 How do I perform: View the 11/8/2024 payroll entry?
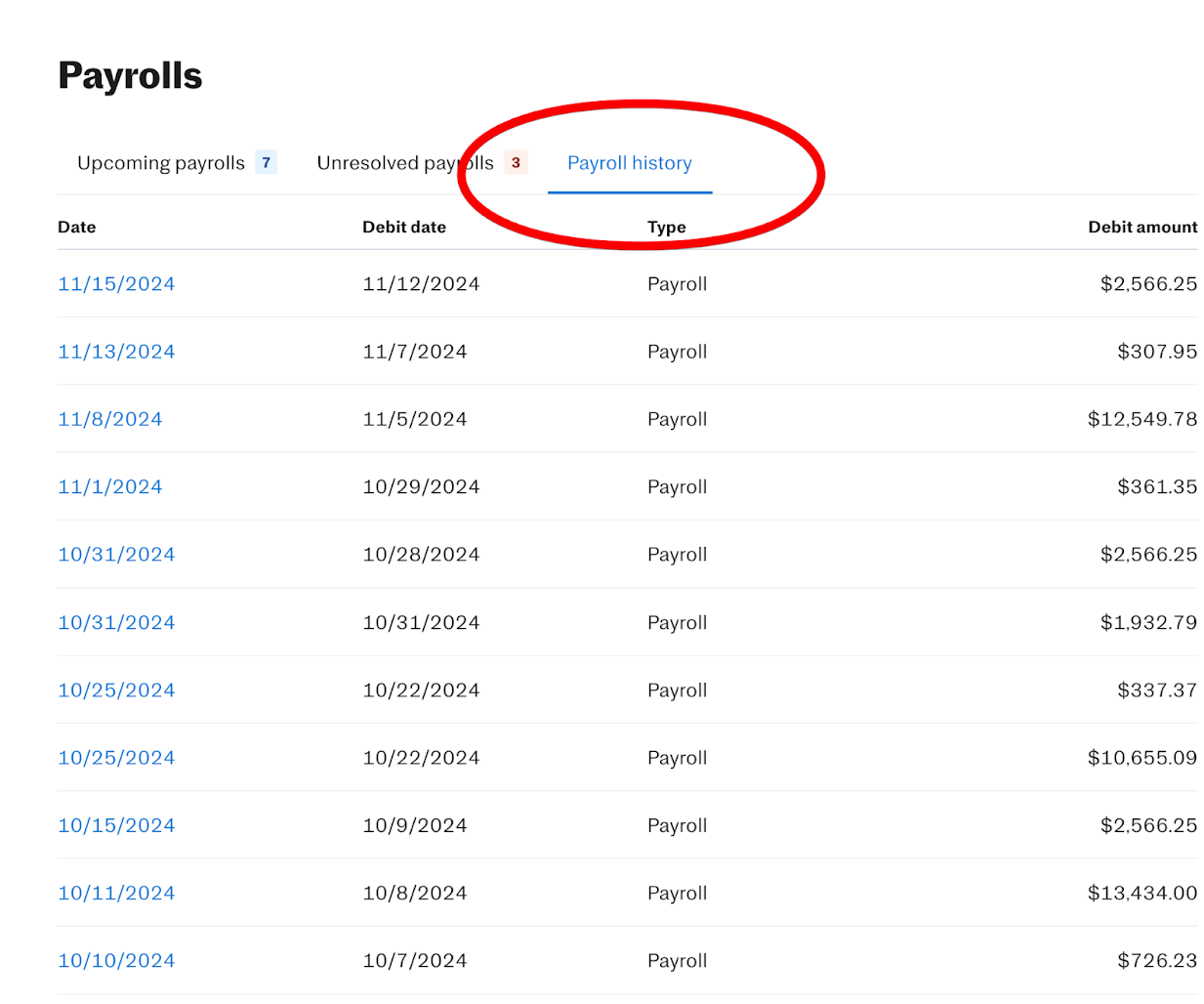tap(109, 419)
